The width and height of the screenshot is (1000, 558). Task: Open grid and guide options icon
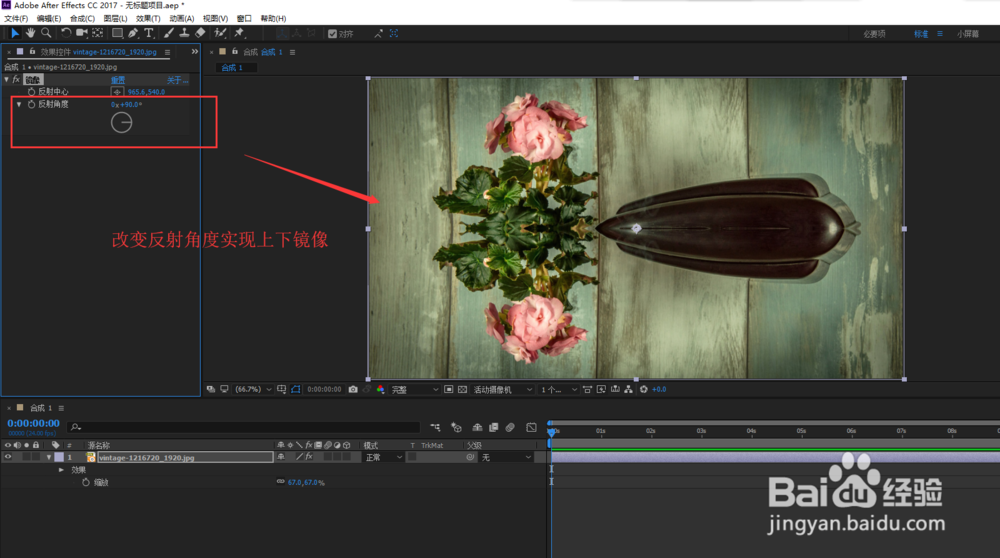pyautogui.click(x=281, y=389)
